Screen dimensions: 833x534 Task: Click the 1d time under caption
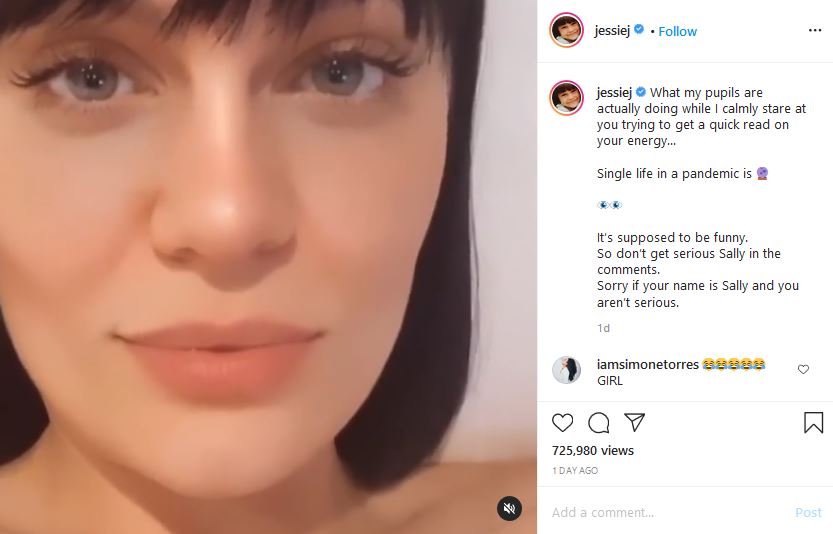point(603,328)
